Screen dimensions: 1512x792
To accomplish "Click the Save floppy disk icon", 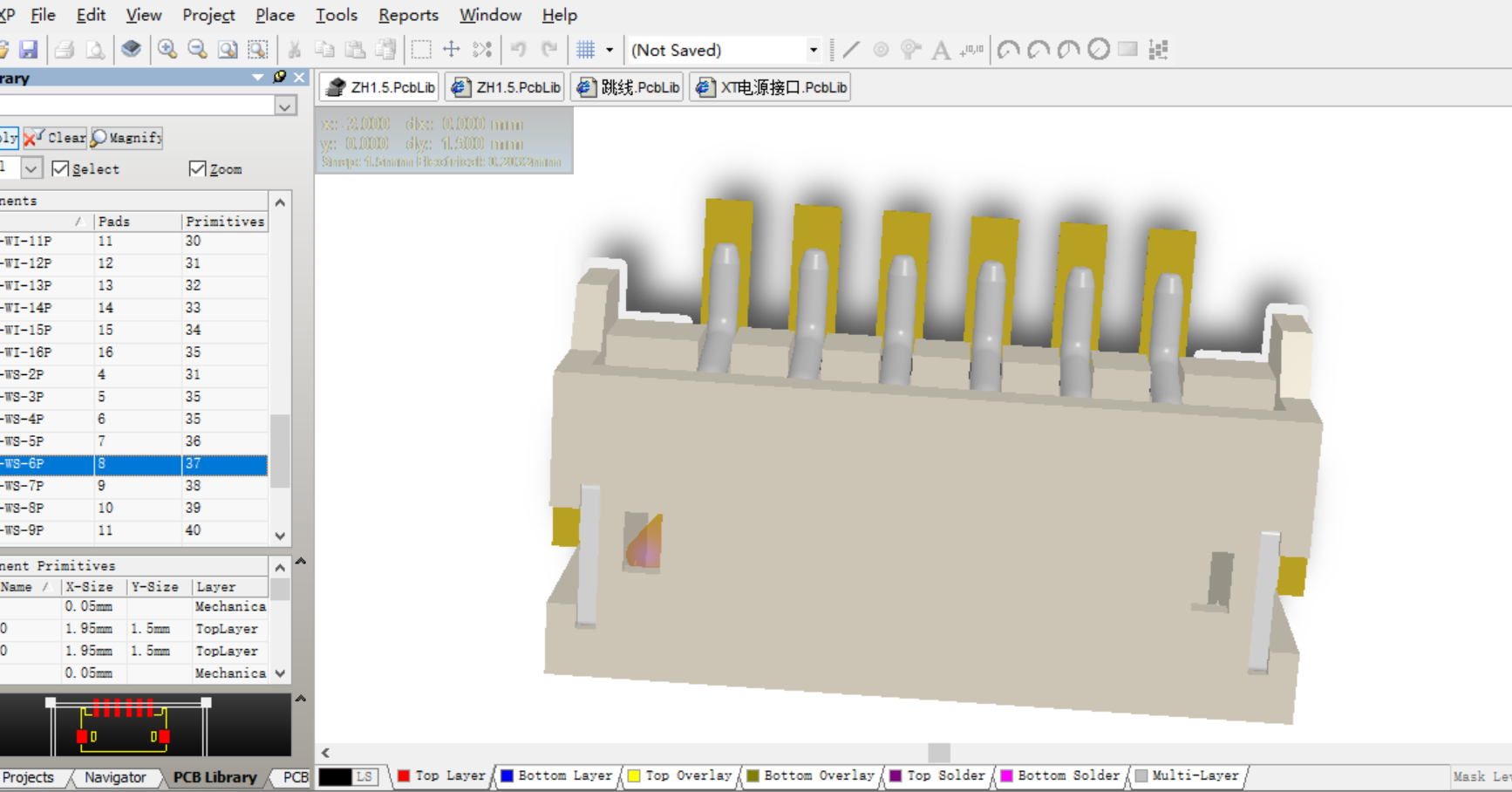I will tap(29, 50).
